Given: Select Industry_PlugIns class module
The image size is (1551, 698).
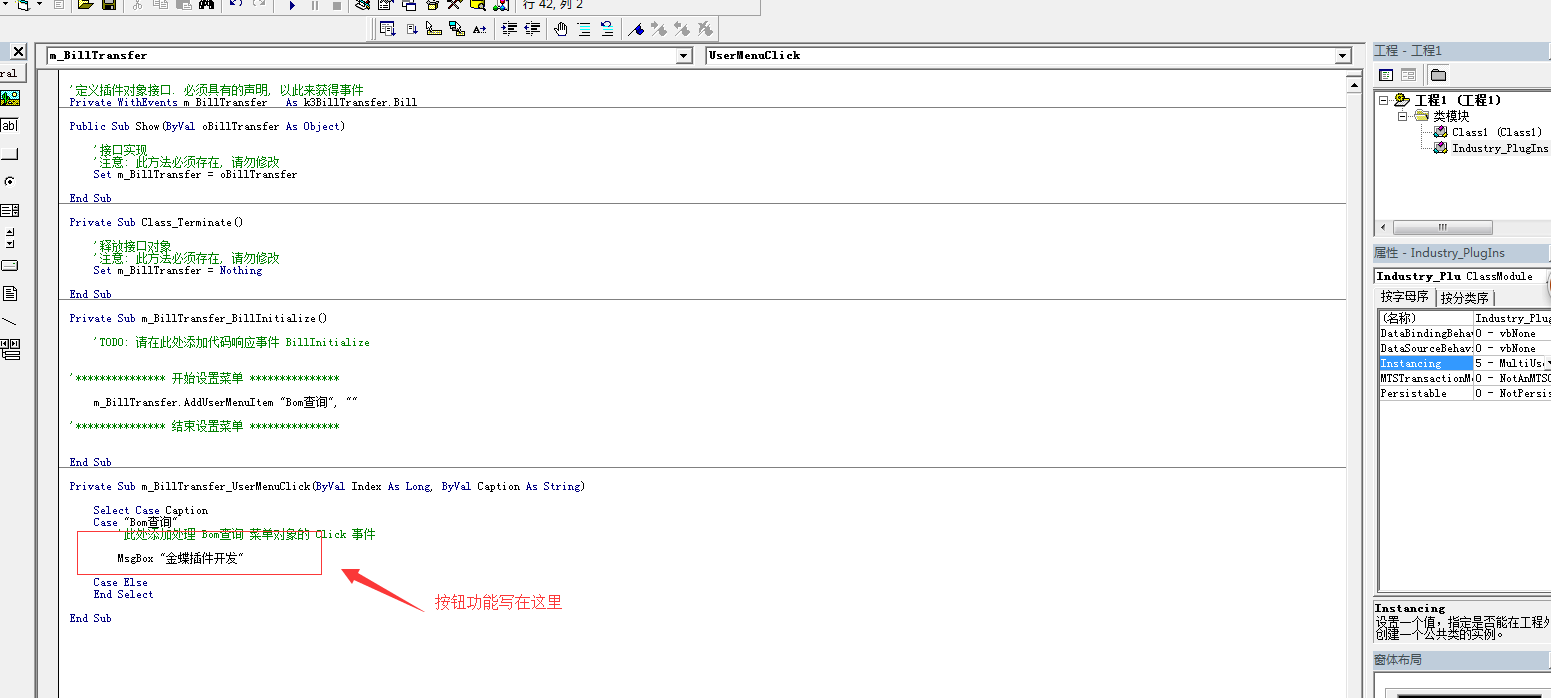Looking at the screenshot, I should tap(1492, 148).
